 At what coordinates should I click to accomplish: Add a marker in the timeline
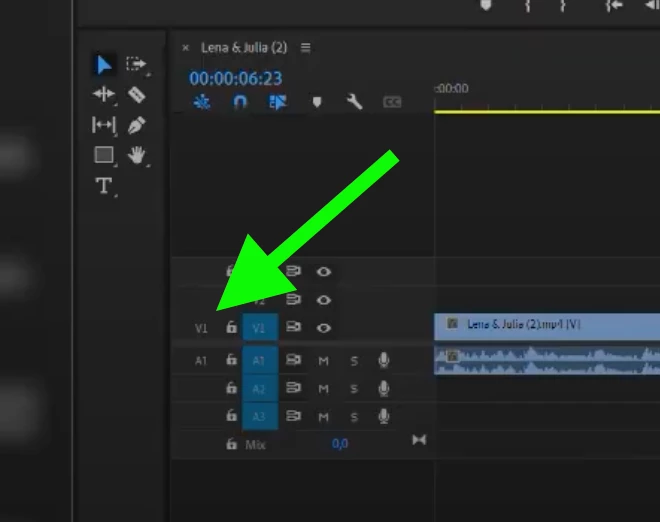(317, 102)
